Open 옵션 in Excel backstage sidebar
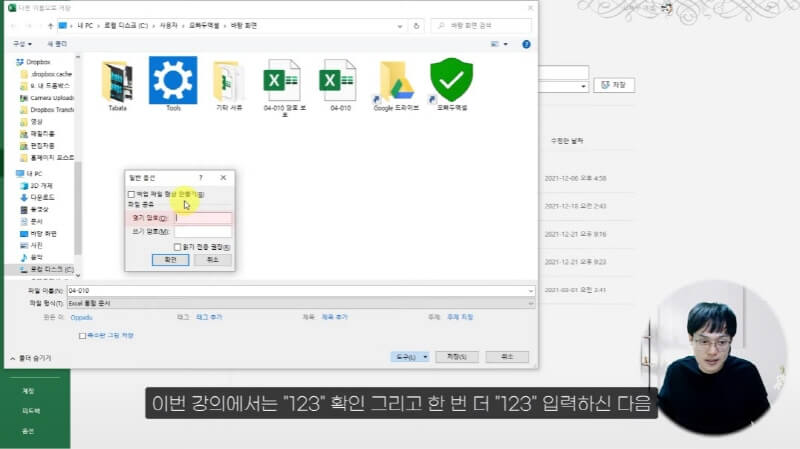 28,432
